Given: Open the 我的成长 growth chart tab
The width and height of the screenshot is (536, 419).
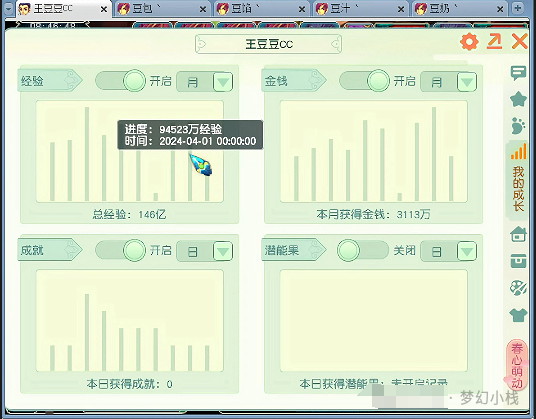Looking at the screenshot, I should click(x=518, y=179).
